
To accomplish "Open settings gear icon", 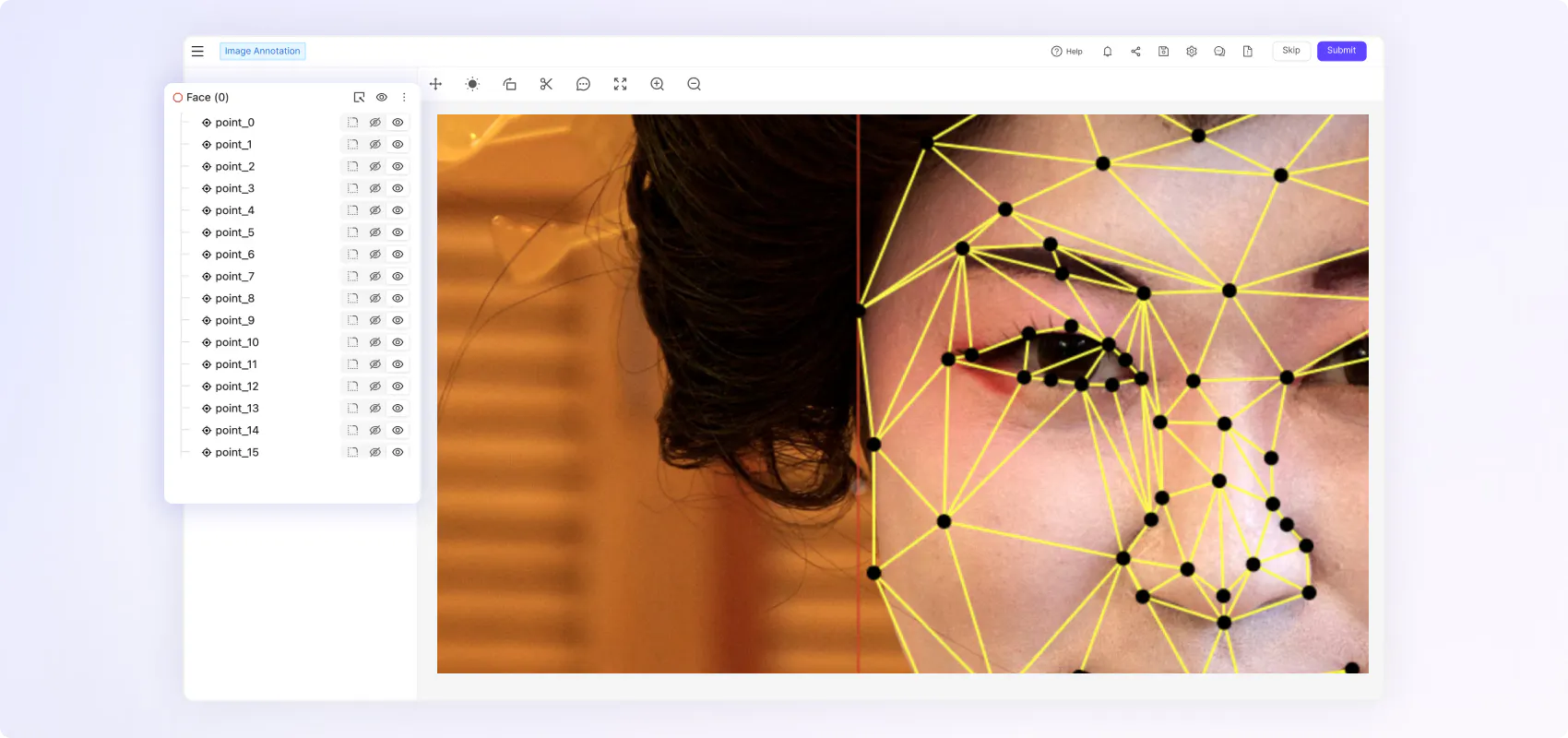I will click(1192, 52).
